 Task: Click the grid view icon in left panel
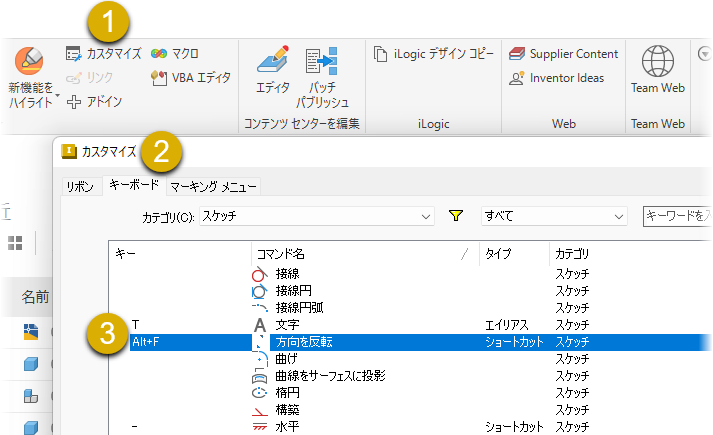coord(15,243)
